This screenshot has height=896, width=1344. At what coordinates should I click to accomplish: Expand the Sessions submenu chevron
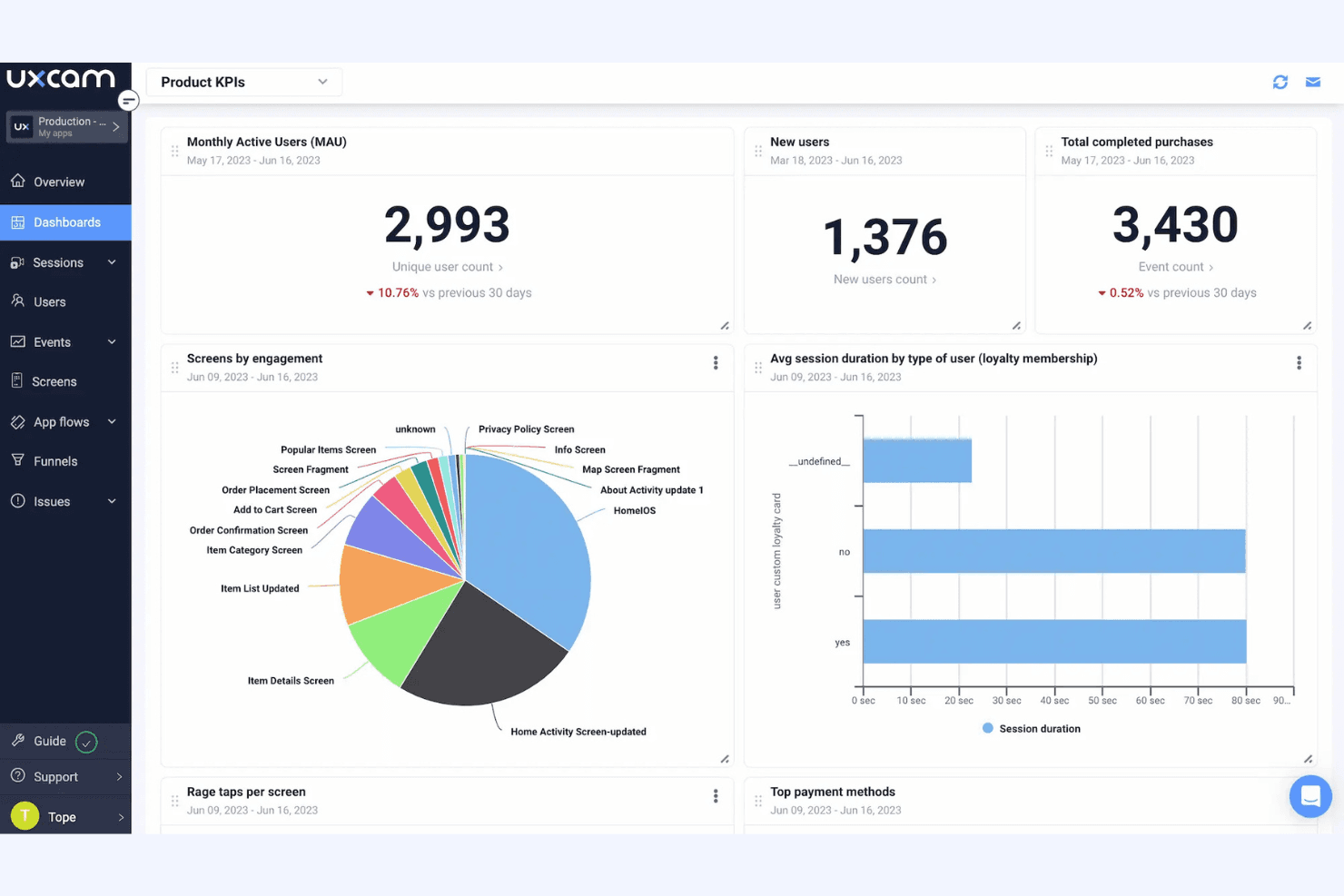click(x=112, y=261)
